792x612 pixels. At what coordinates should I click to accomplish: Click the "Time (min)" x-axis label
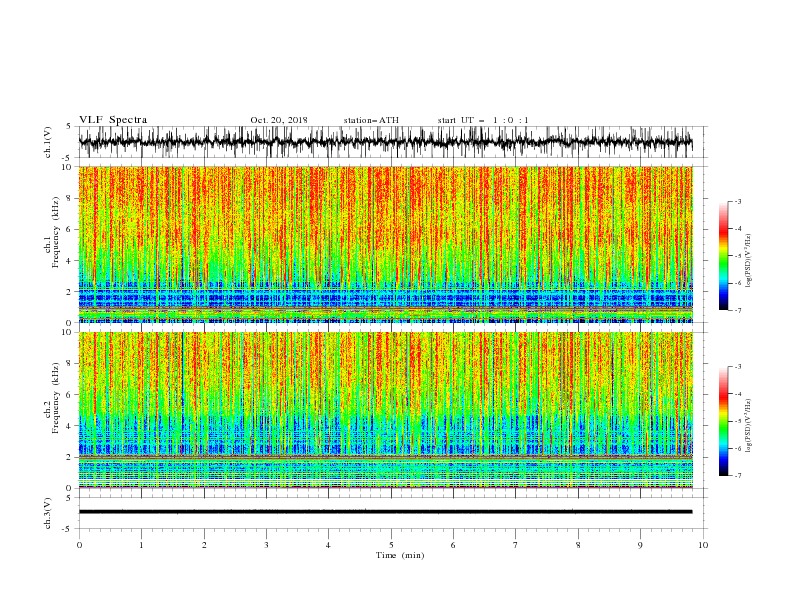tap(400, 555)
